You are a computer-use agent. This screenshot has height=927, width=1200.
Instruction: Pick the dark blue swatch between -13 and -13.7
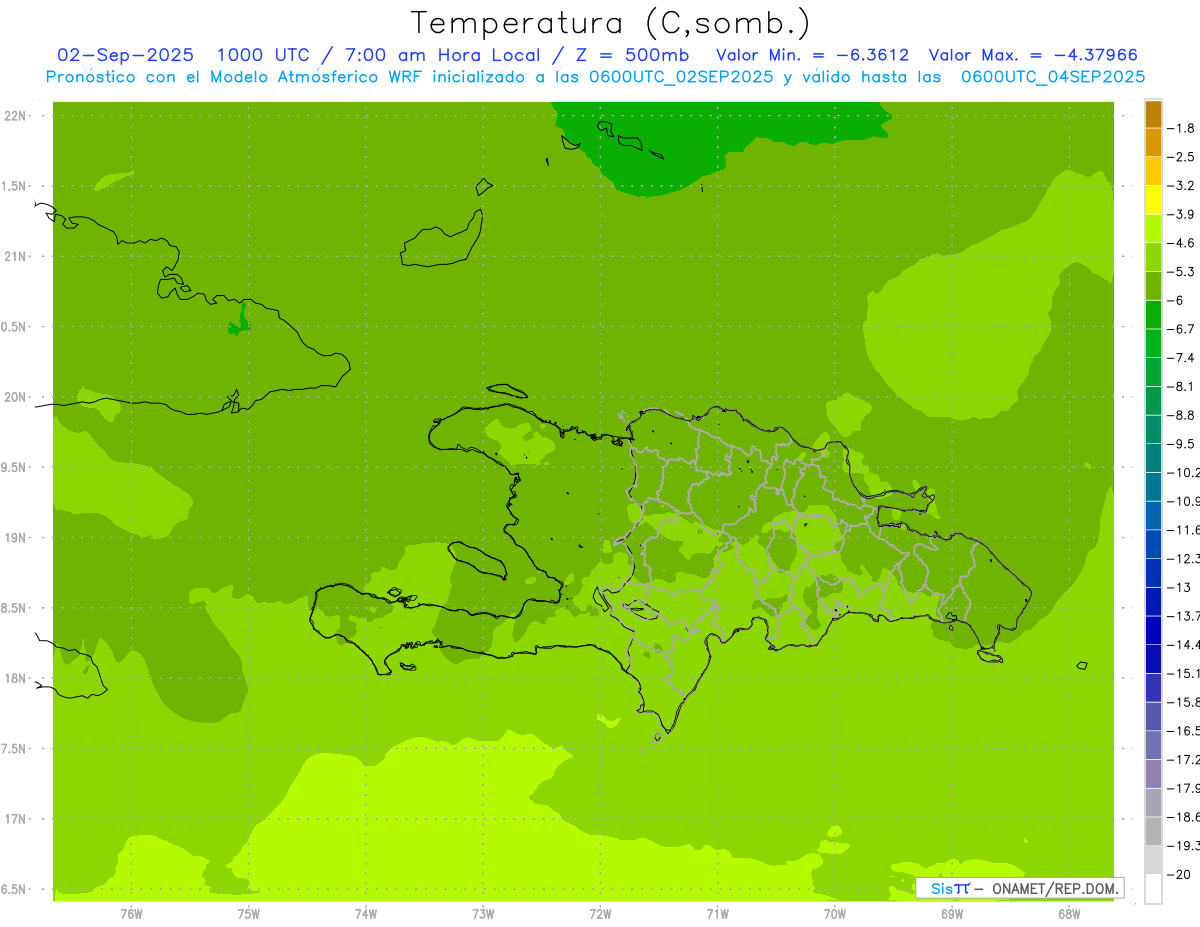click(1153, 601)
